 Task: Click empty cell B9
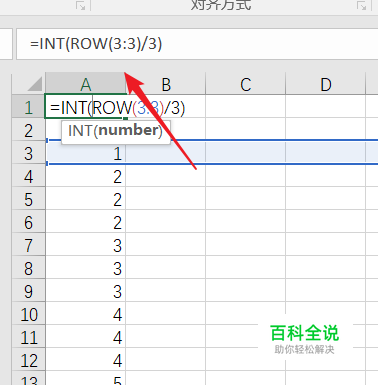click(x=166, y=291)
